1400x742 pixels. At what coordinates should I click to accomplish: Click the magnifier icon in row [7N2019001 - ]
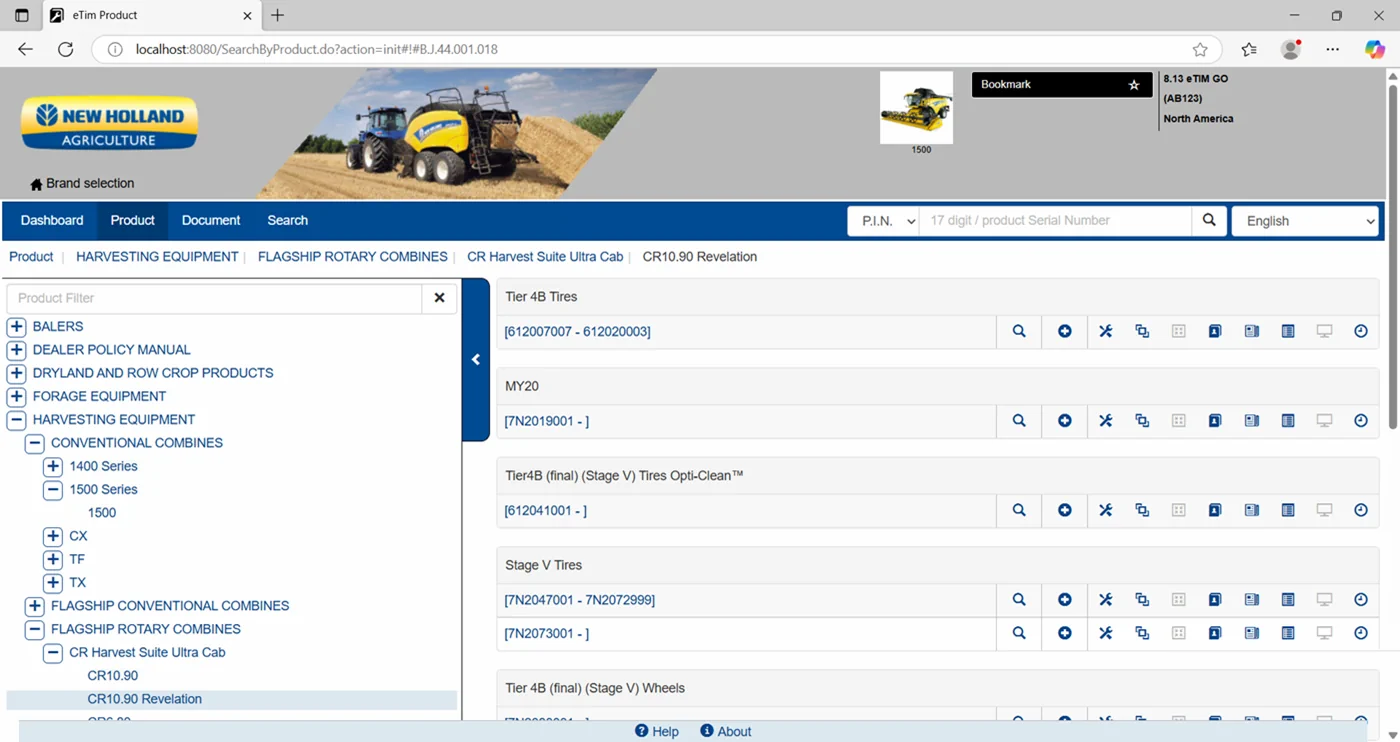coord(1019,421)
